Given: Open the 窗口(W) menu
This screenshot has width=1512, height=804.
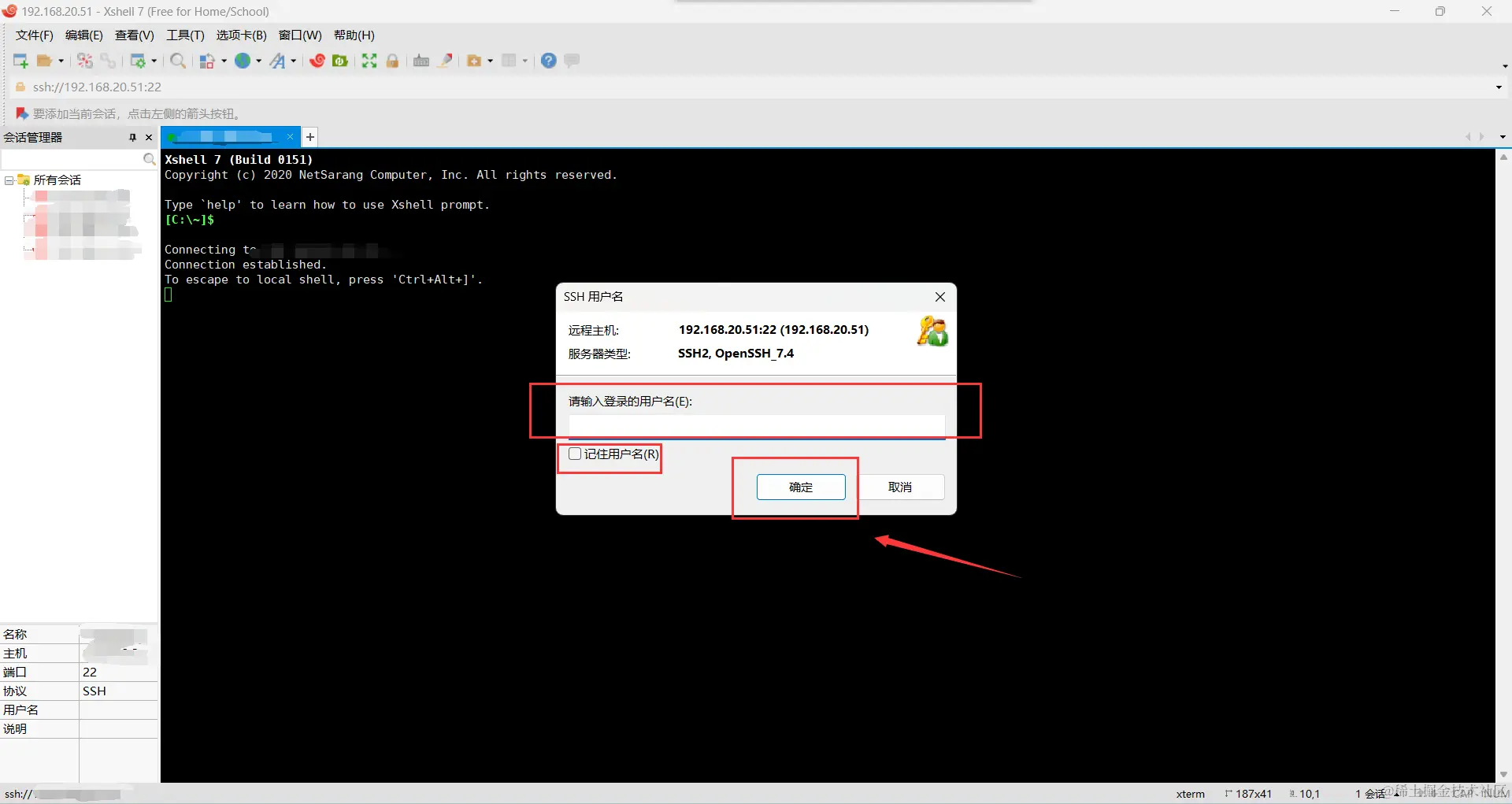Looking at the screenshot, I should coord(300,35).
